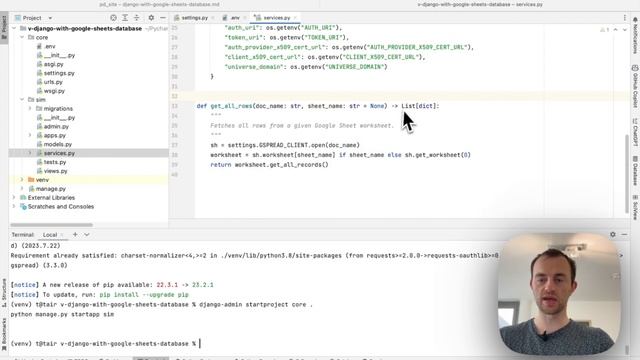Toggle the Bookmarks tool window side button
Image resolution: width=640 pixels, height=360 pixels.
(x=4, y=335)
